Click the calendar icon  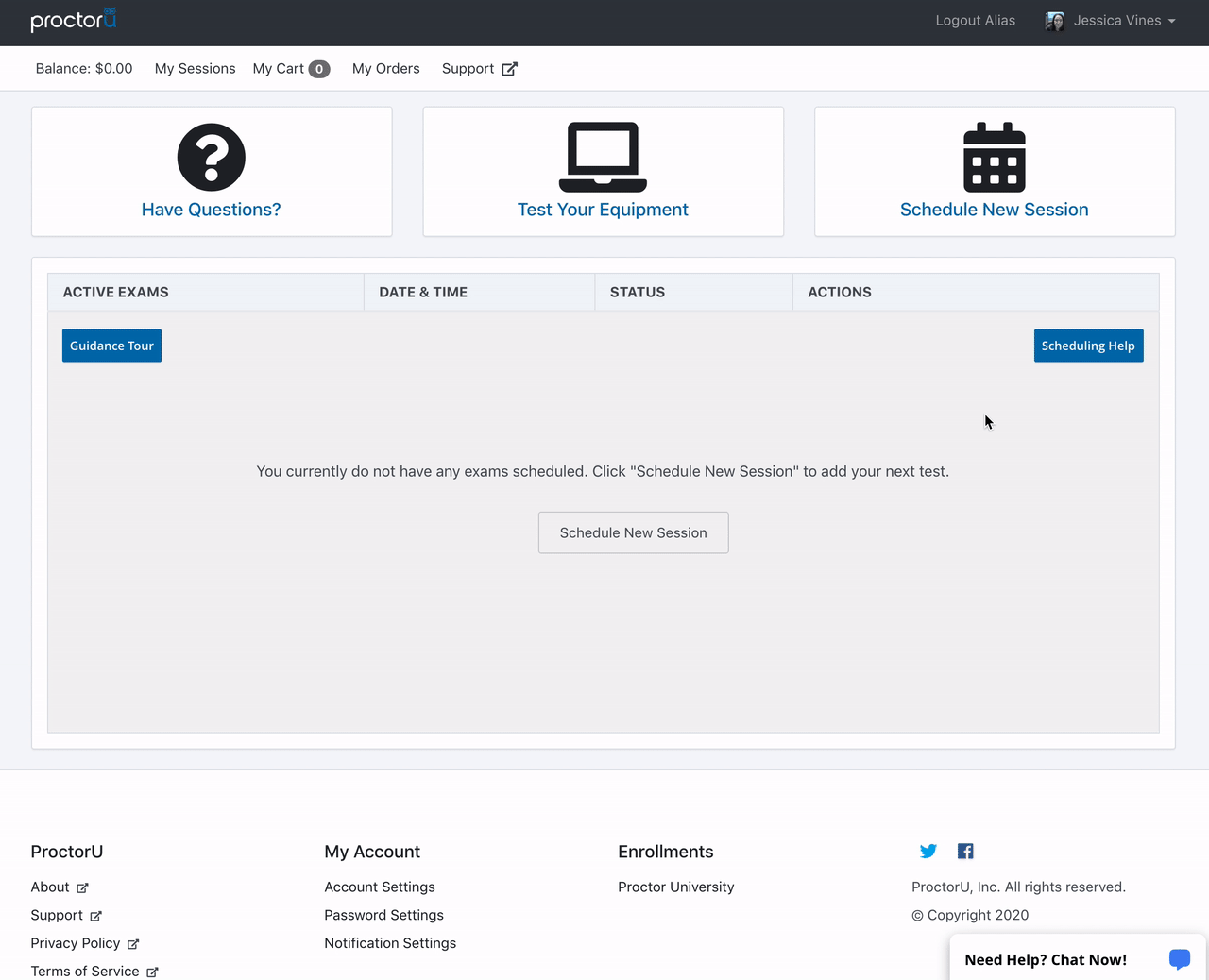click(995, 157)
